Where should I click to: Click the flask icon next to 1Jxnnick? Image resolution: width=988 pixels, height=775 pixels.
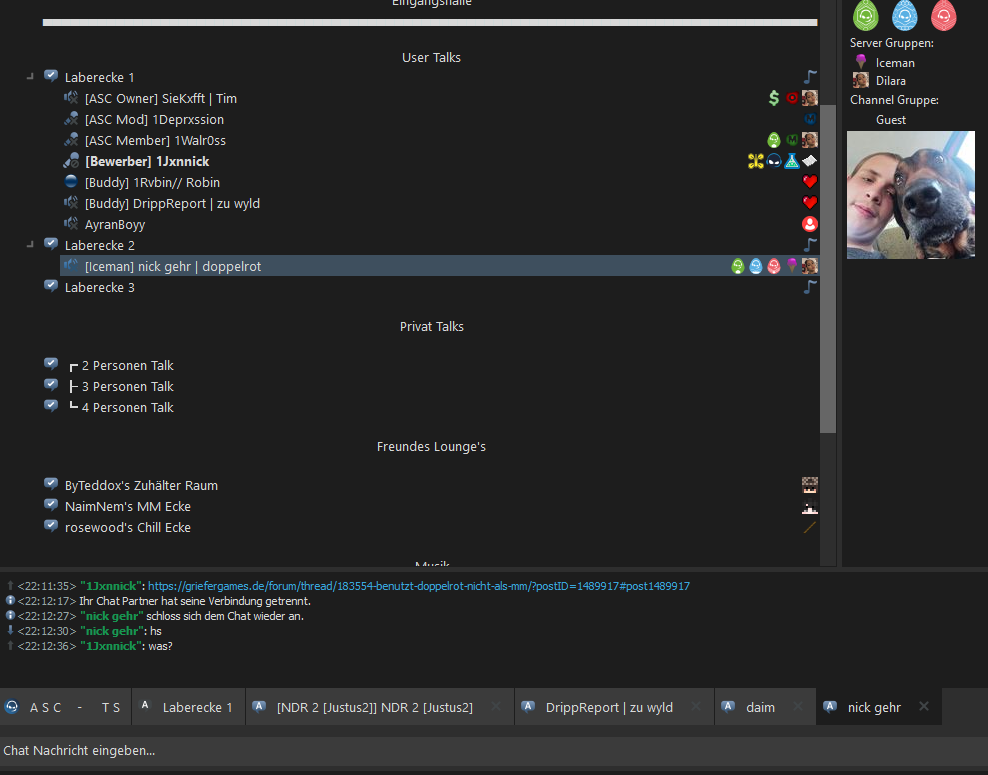click(x=792, y=161)
